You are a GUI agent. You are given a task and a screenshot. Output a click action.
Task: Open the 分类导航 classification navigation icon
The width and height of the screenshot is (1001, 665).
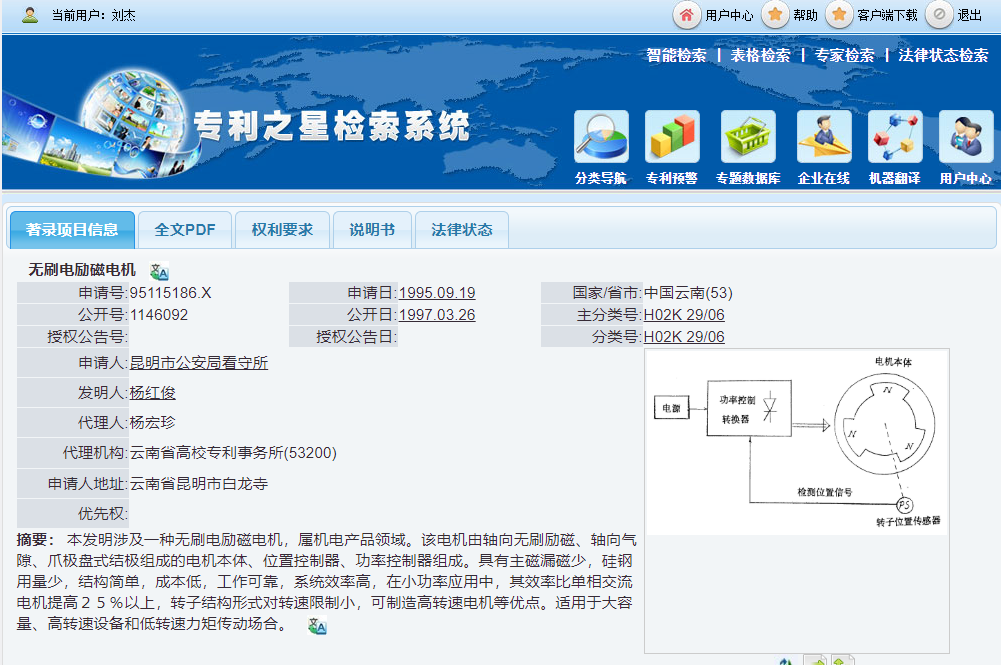pos(601,138)
